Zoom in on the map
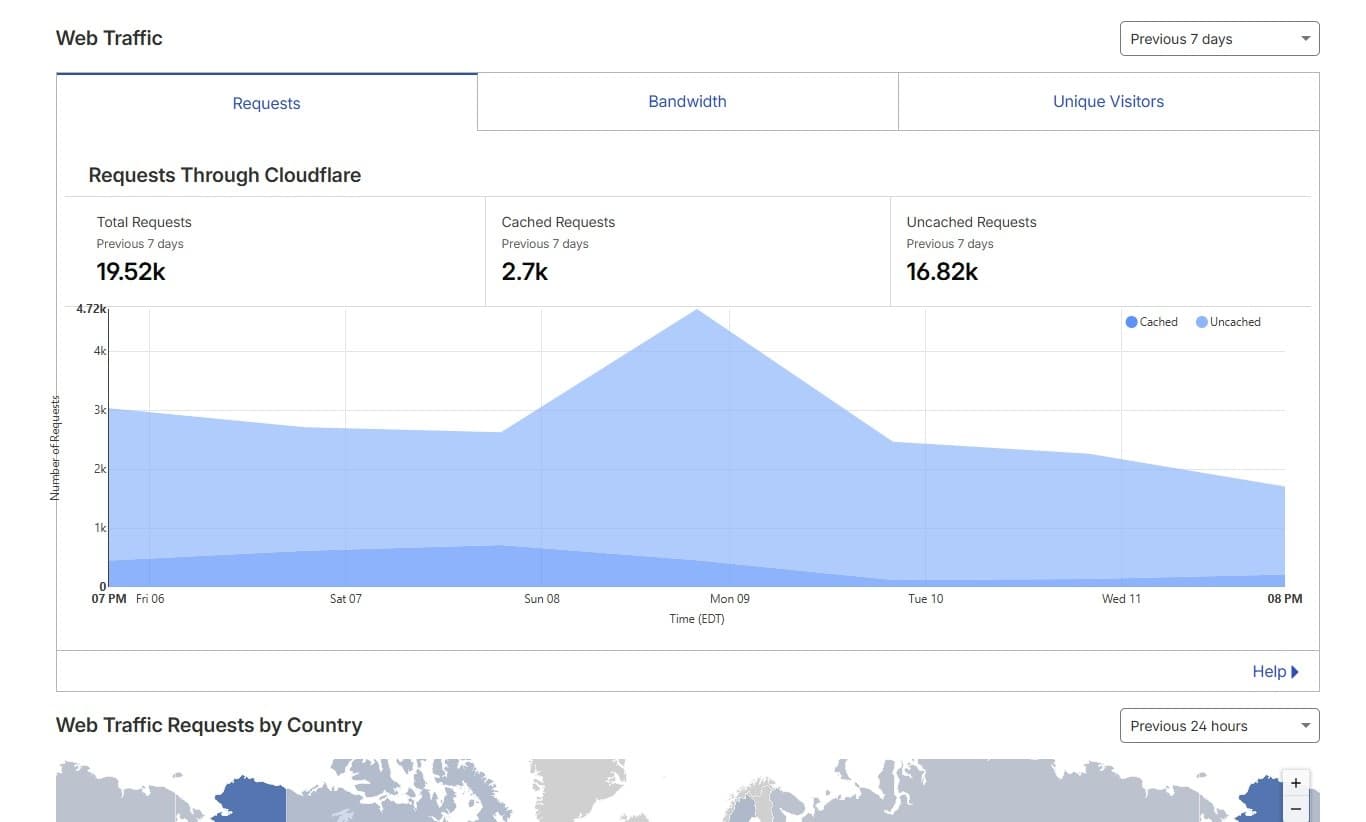 (1296, 783)
